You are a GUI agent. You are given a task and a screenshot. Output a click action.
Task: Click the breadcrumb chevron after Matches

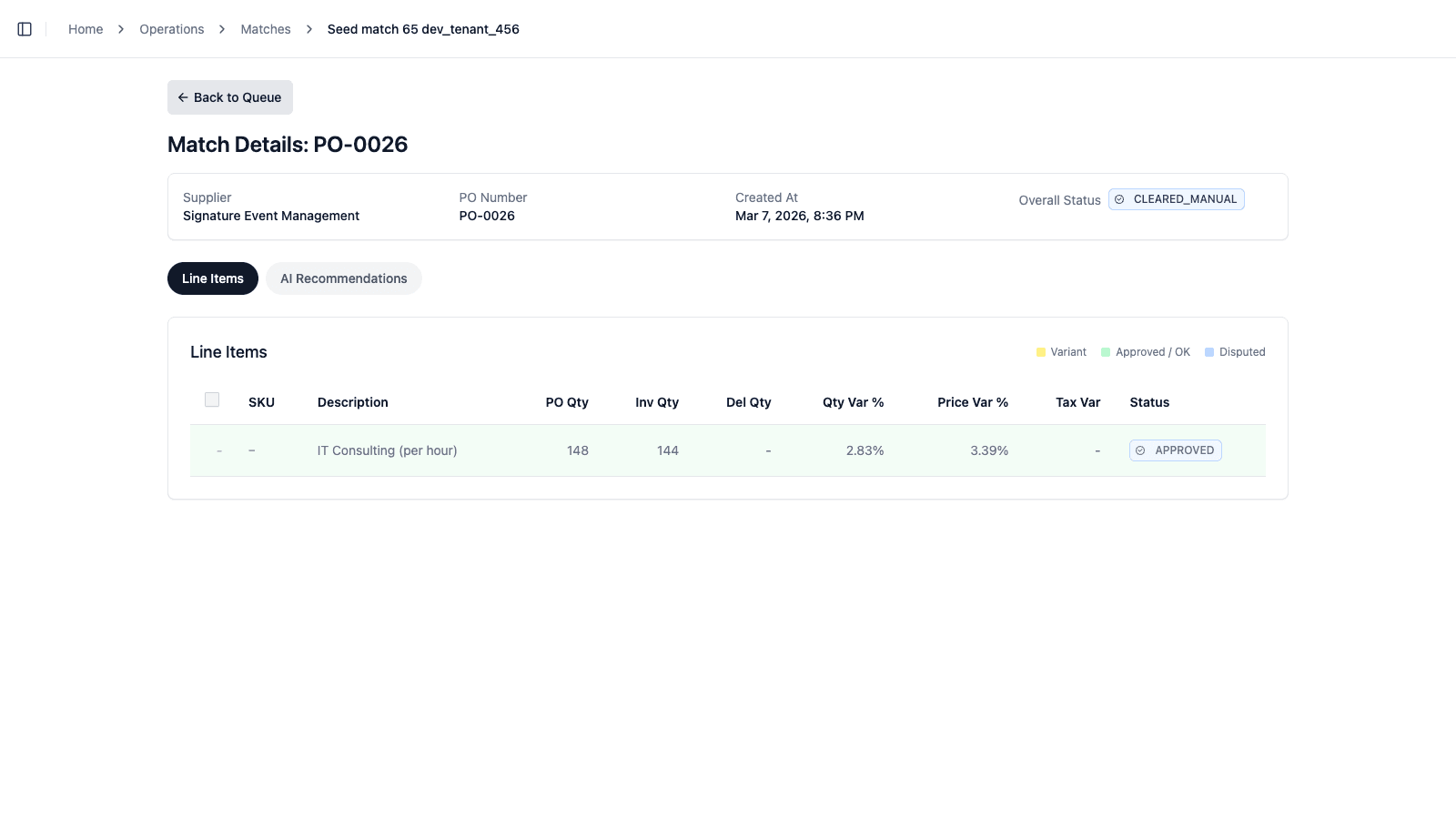[x=308, y=28]
